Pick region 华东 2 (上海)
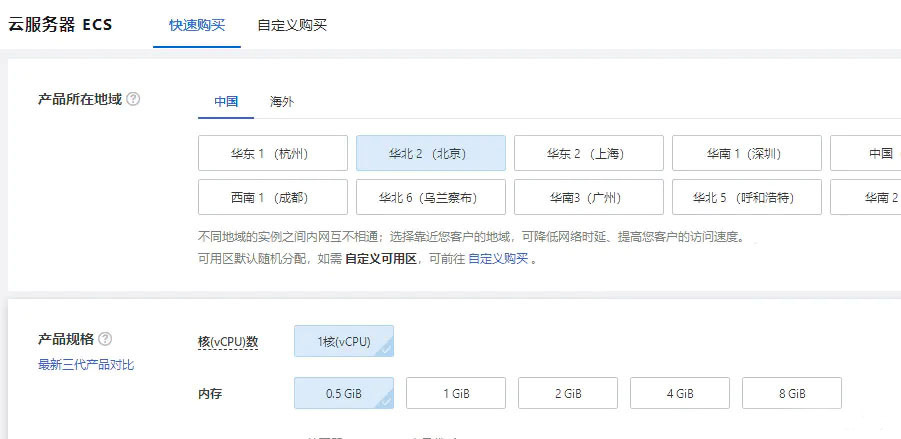This screenshot has height=439, width=901. (x=589, y=154)
